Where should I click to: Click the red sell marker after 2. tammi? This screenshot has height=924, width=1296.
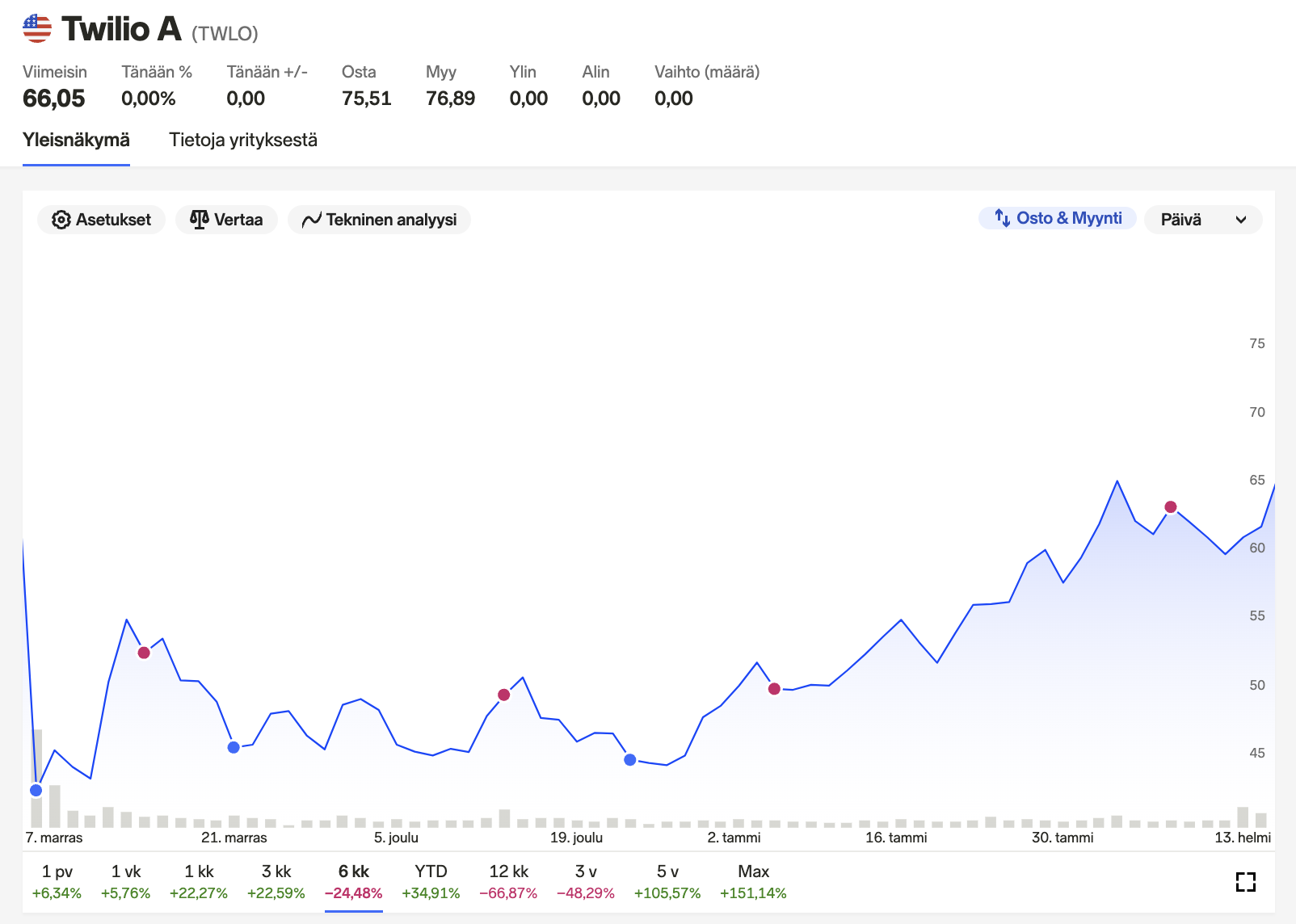[x=774, y=689]
